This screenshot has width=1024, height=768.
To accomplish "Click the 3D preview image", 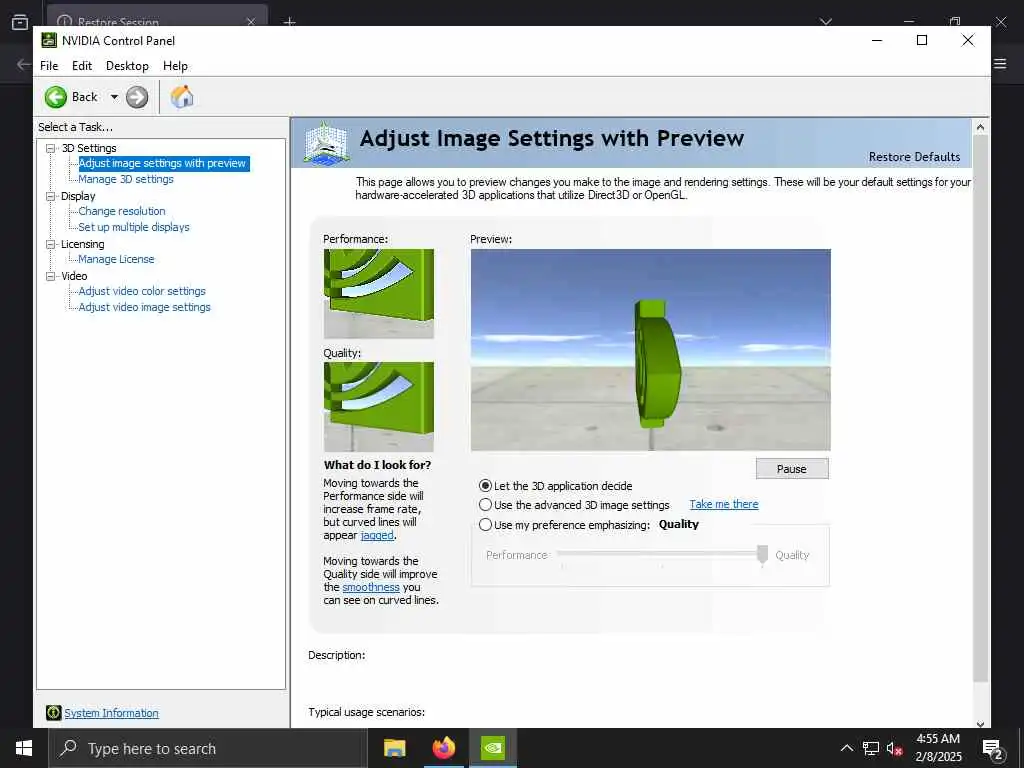I will click(650, 350).
